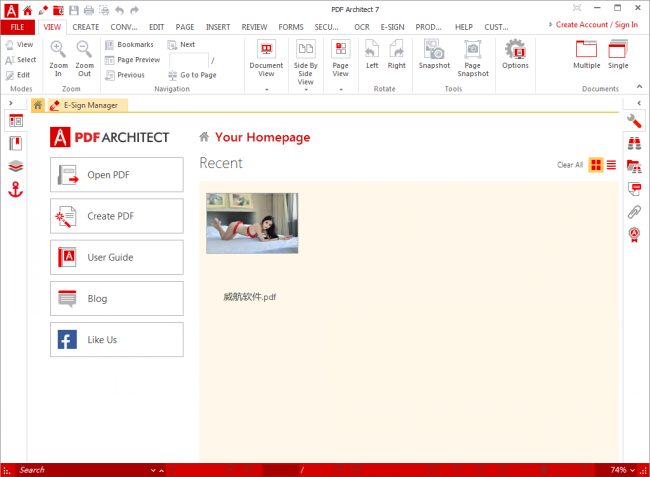
Task: Activate View mode
Action: tap(19, 44)
